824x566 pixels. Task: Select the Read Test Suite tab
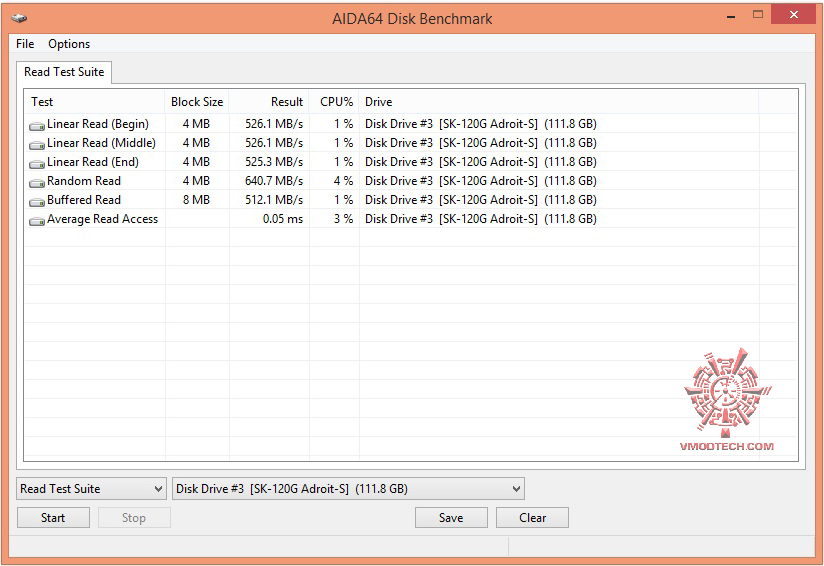coord(64,72)
